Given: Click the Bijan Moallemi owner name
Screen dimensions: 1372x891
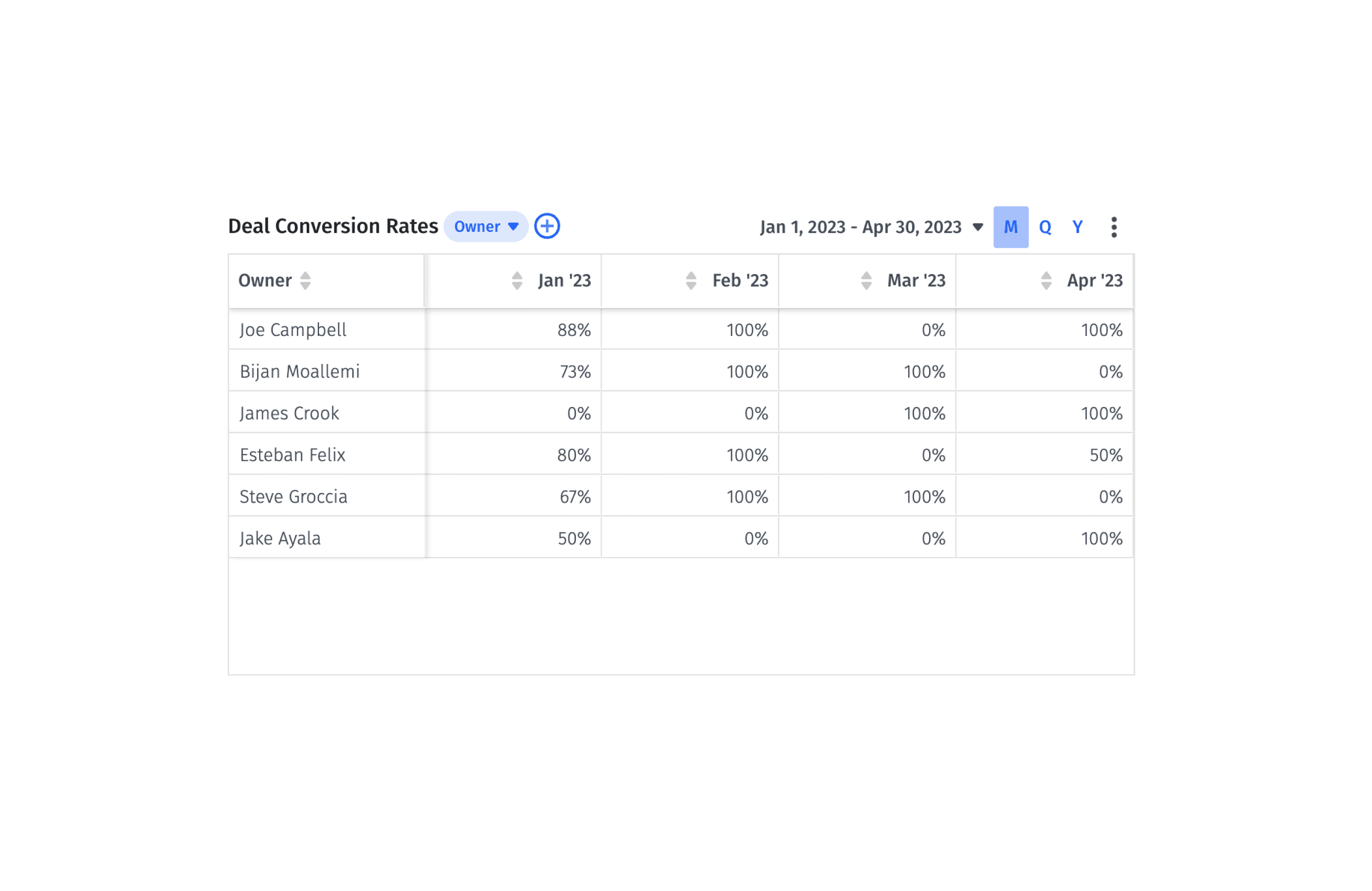Looking at the screenshot, I should (x=300, y=372).
